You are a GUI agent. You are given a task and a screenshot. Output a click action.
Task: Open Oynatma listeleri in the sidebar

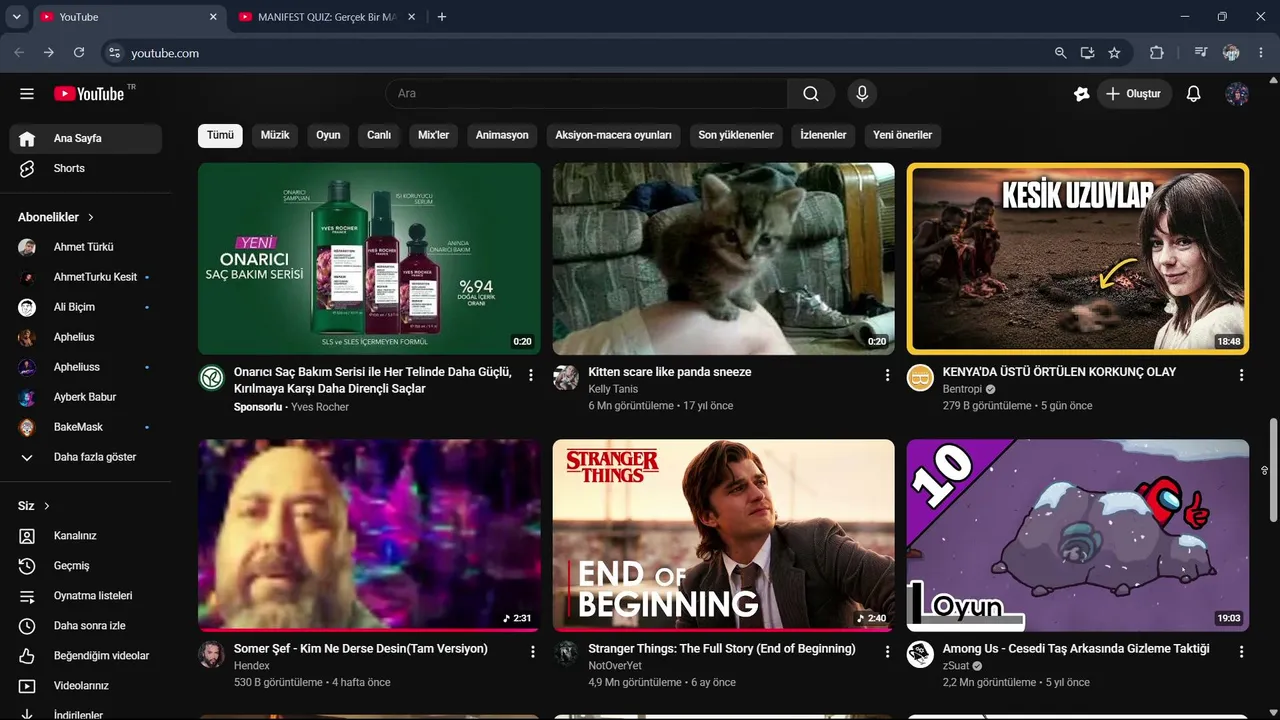(86, 596)
